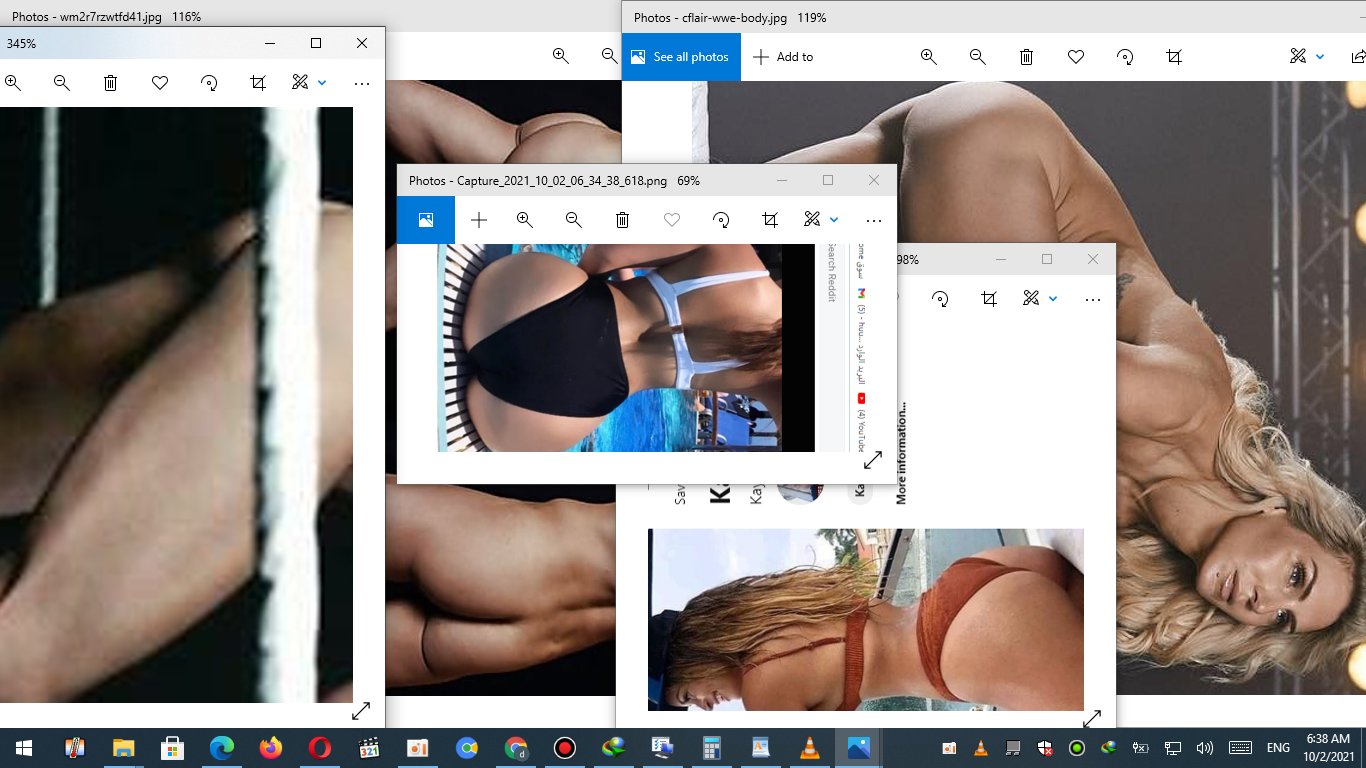This screenshot has height=768, width=1366.
Task: Crop the cflair-wwe-body photo
Action: tap(1174, 57)
